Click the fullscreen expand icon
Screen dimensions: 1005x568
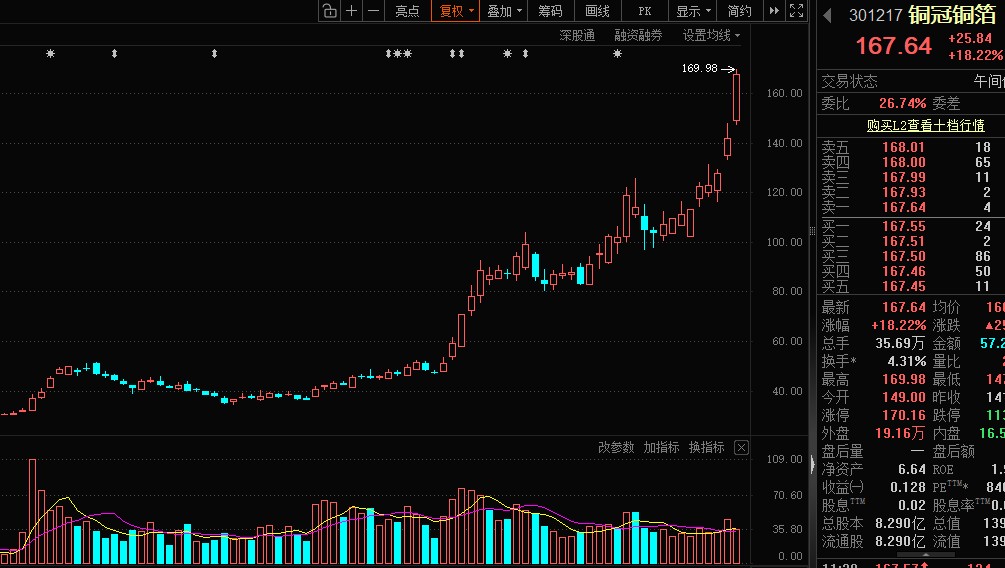point(796,11)
